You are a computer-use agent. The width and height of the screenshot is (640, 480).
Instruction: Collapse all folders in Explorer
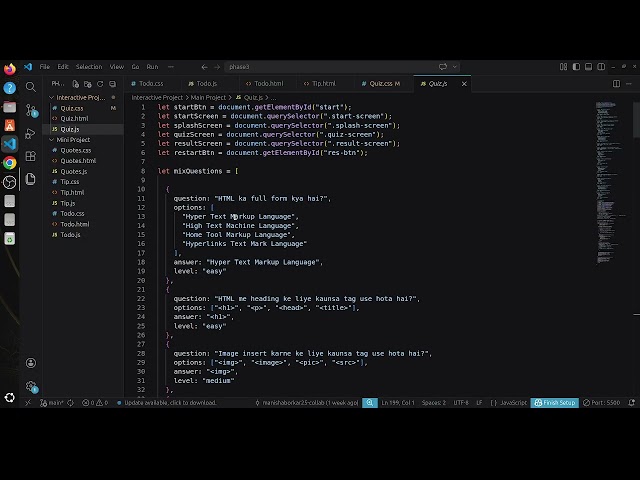click(112, 84)
